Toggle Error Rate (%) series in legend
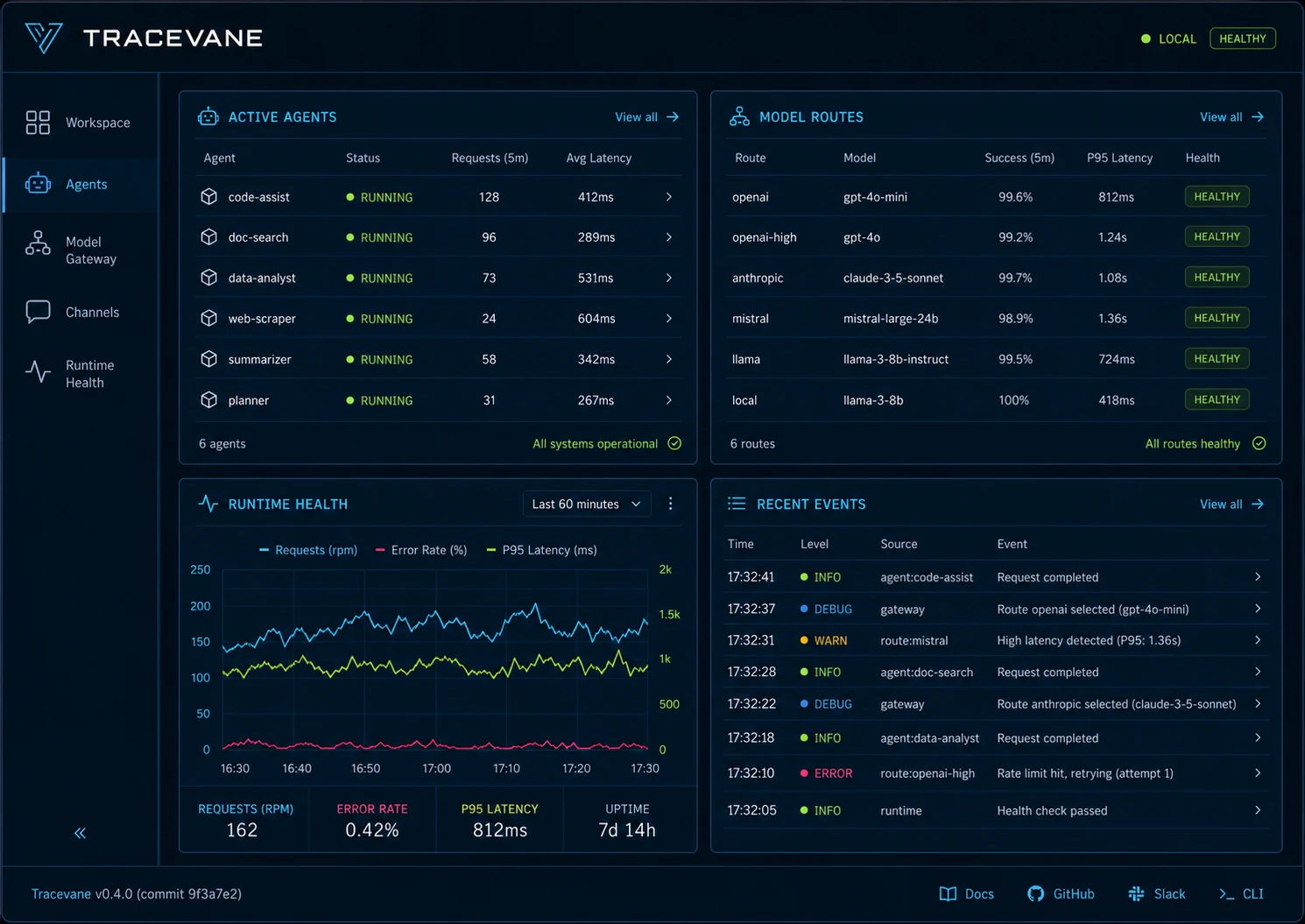 click(x=421, y=550)
